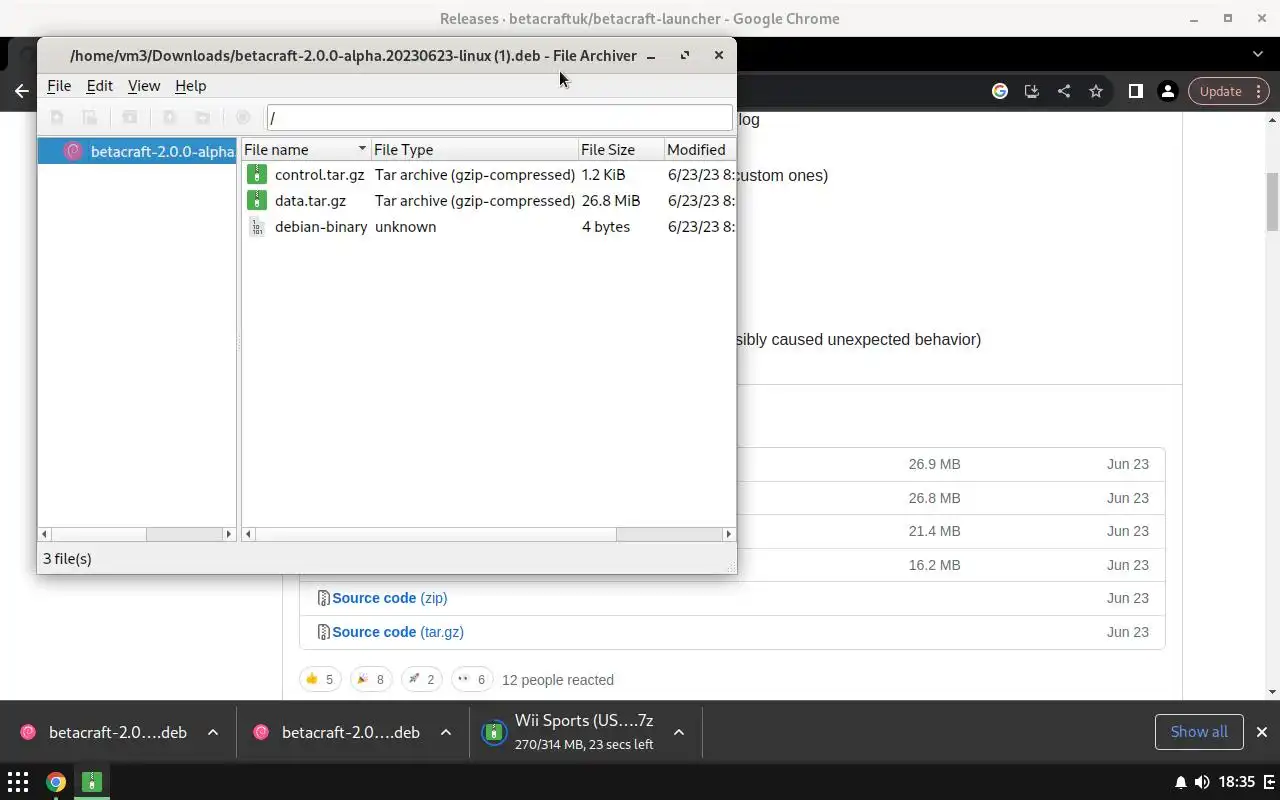Viewport: 1280px width, 800px height.
Task: Click the 26.8 MiB size cell
Action: tap(611, 201)
